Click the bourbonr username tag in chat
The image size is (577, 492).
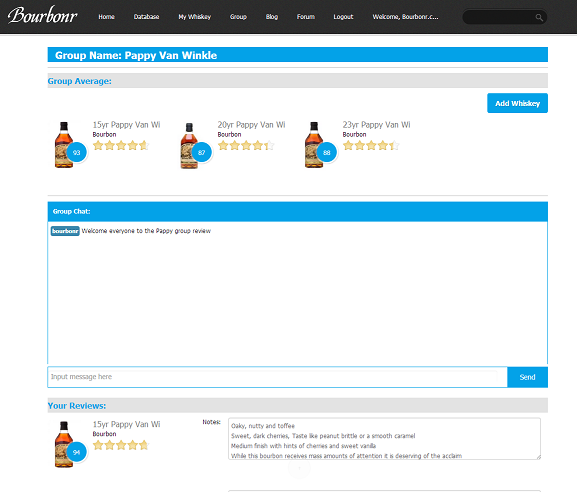(x=65, y=231)
